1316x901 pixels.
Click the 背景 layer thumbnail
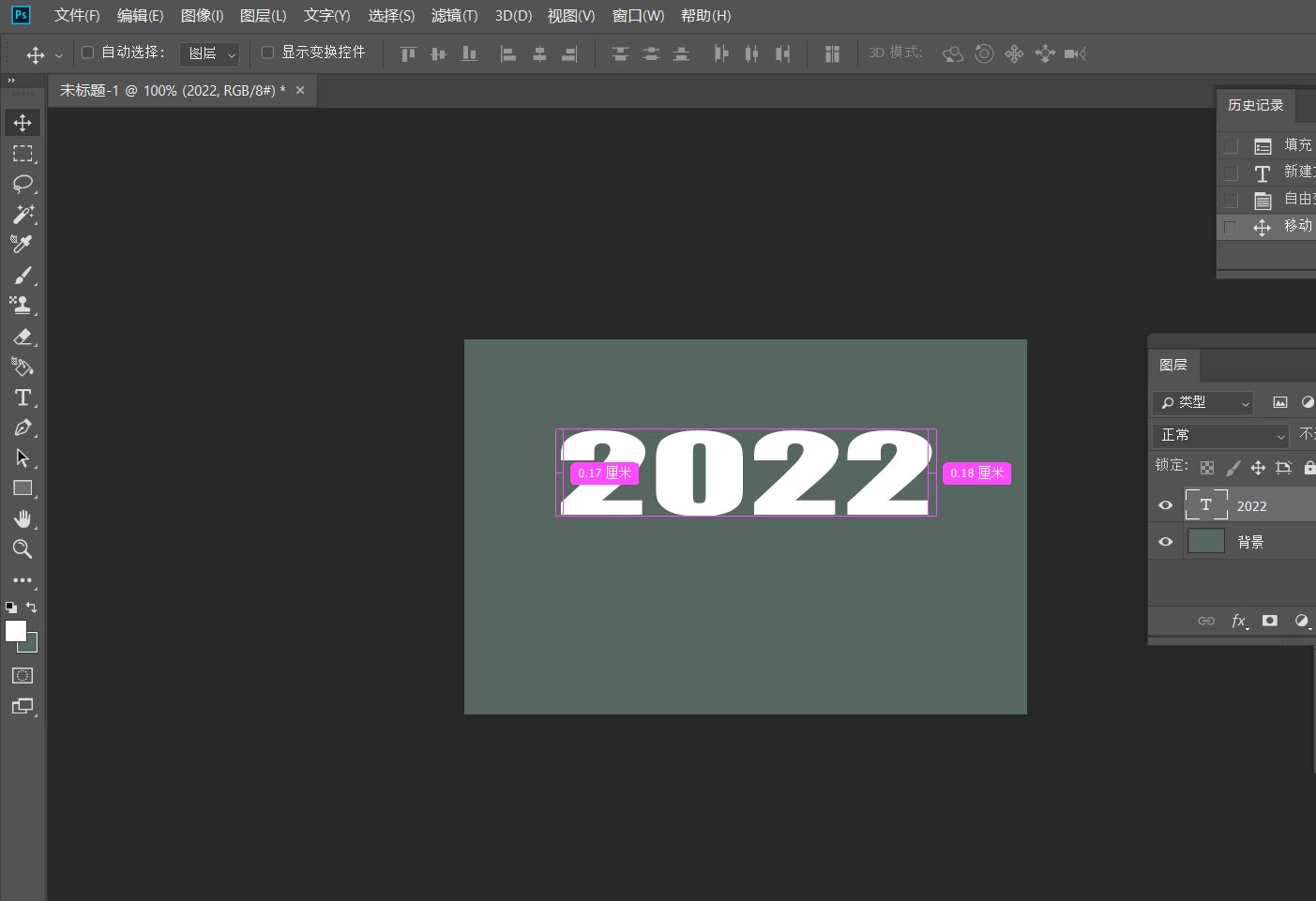pyautogui.click(x=1206, y=541)
